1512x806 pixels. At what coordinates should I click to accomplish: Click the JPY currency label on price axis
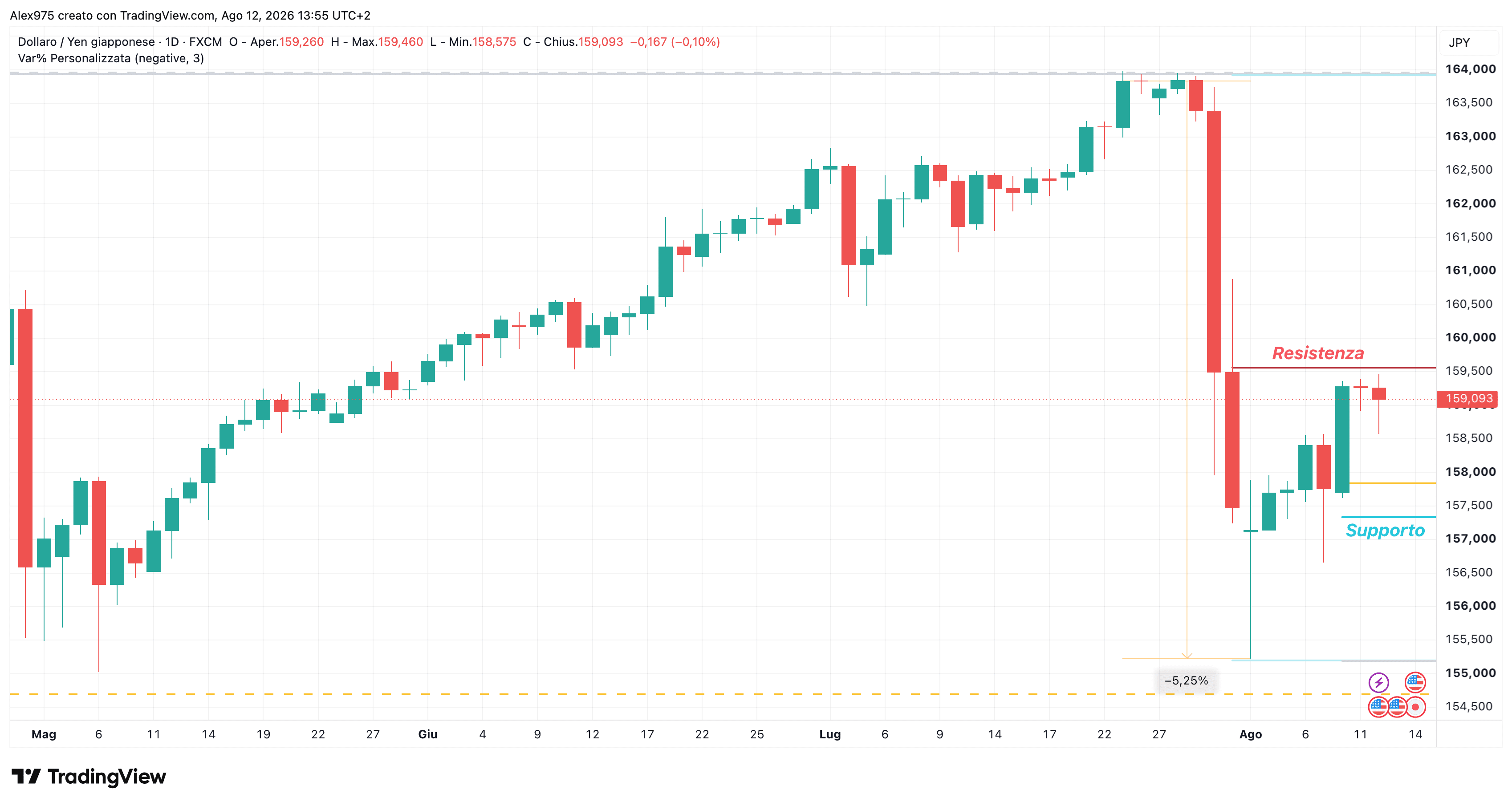tap(1459, 43)
